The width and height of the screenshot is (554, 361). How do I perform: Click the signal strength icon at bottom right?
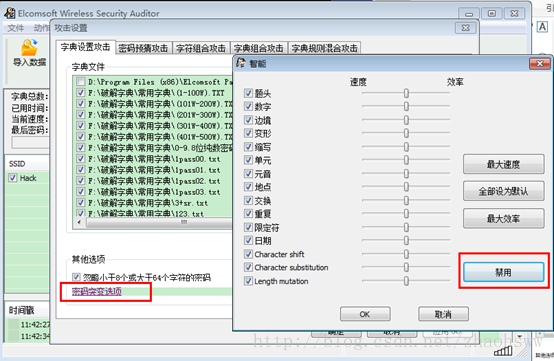(503, 350)
